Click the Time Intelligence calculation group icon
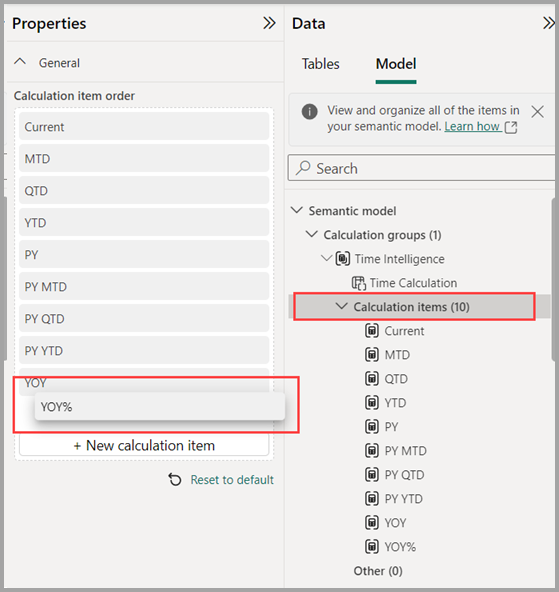This screenshot has height=592, width=559. (343, 259)
